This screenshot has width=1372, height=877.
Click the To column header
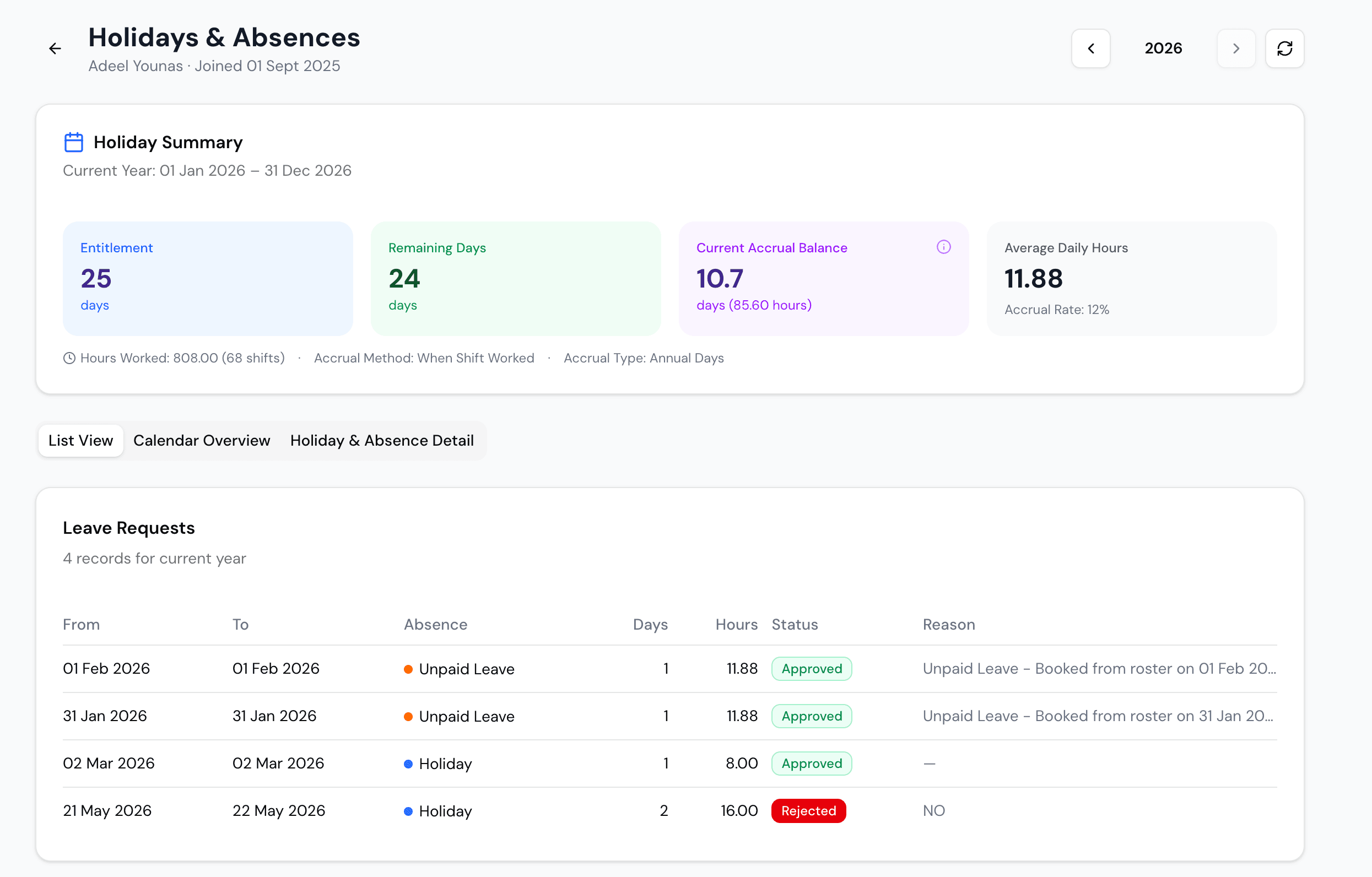click(x=240, y=625)
